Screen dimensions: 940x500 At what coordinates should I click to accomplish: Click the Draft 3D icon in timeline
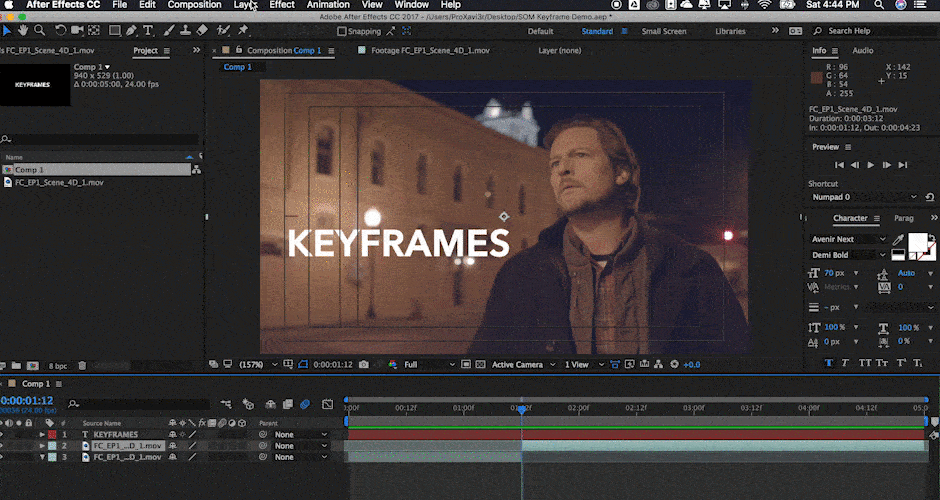tap(248, 404)
